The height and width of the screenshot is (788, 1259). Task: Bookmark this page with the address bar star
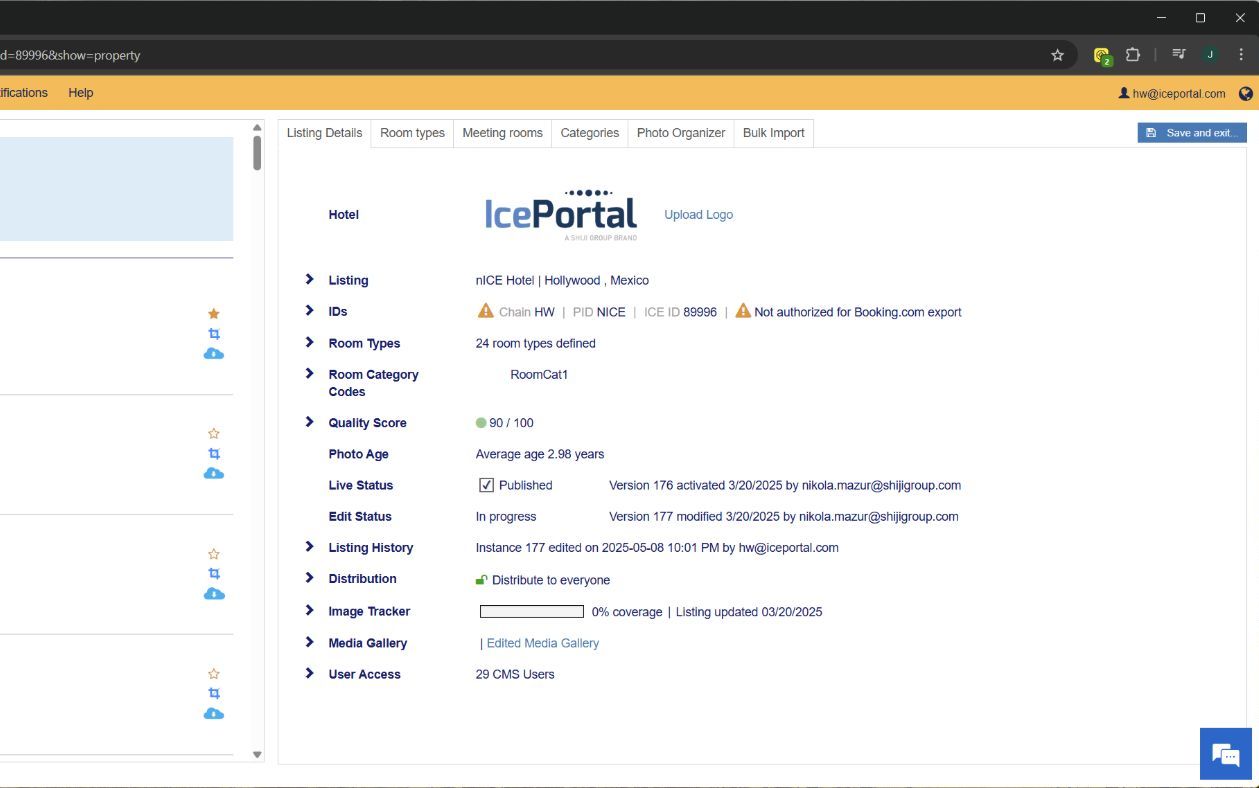click(x=1057, y=55)
